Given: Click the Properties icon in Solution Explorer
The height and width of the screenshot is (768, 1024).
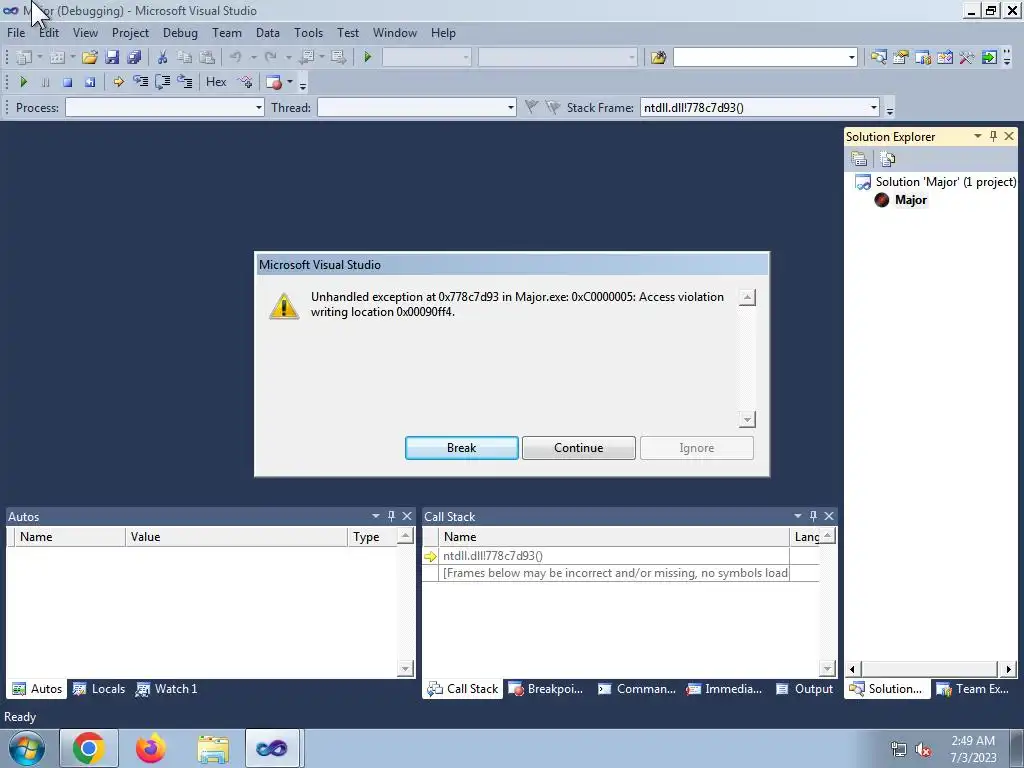Looking at the screenshot, I should [x=859, y=159].
